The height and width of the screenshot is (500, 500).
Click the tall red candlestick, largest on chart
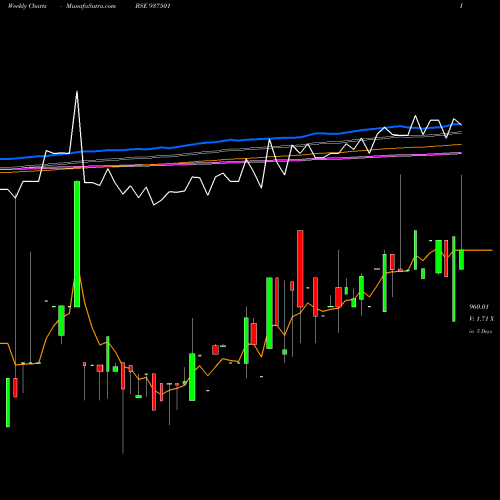[300, 268]
